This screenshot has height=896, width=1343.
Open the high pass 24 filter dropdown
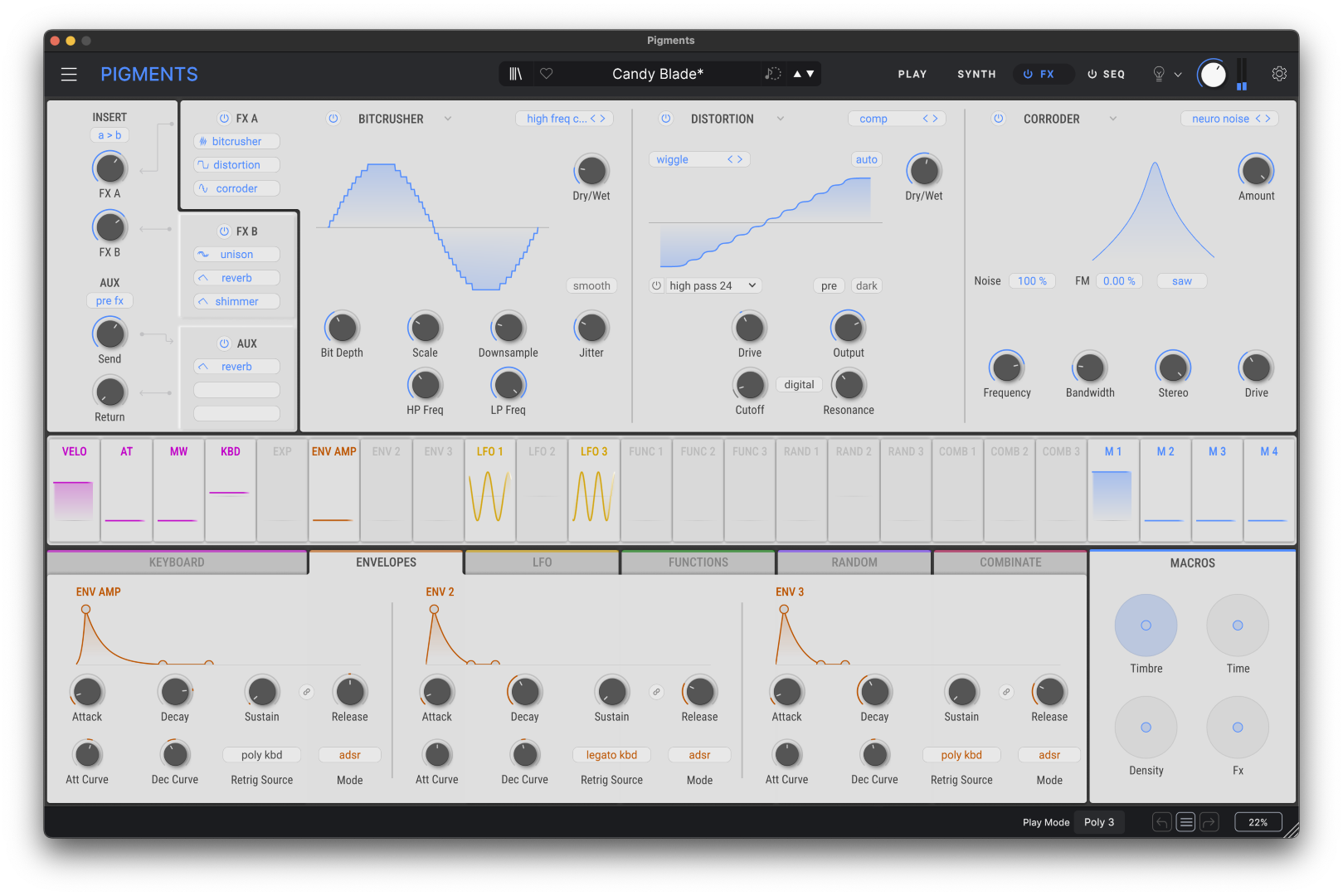[x=712, y=285]
